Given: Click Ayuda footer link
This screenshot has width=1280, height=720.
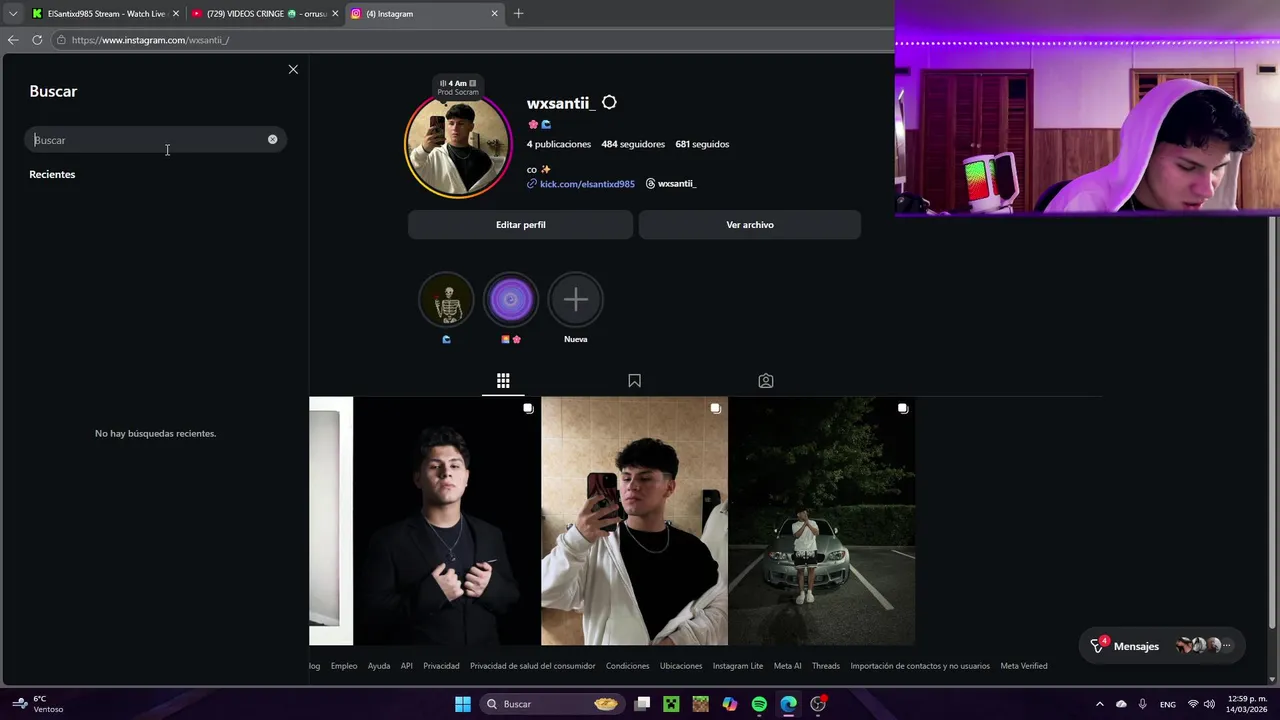Looking at the screenshot, I should 379,666.
